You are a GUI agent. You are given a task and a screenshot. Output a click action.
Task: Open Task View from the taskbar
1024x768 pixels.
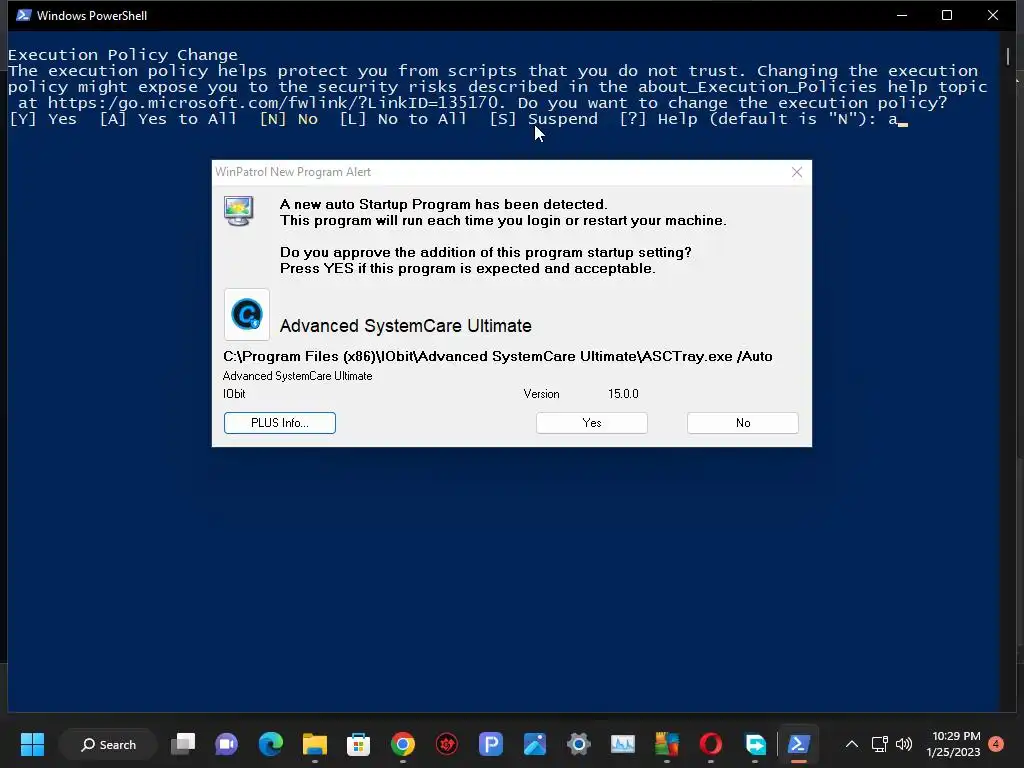tap(183, 744)
